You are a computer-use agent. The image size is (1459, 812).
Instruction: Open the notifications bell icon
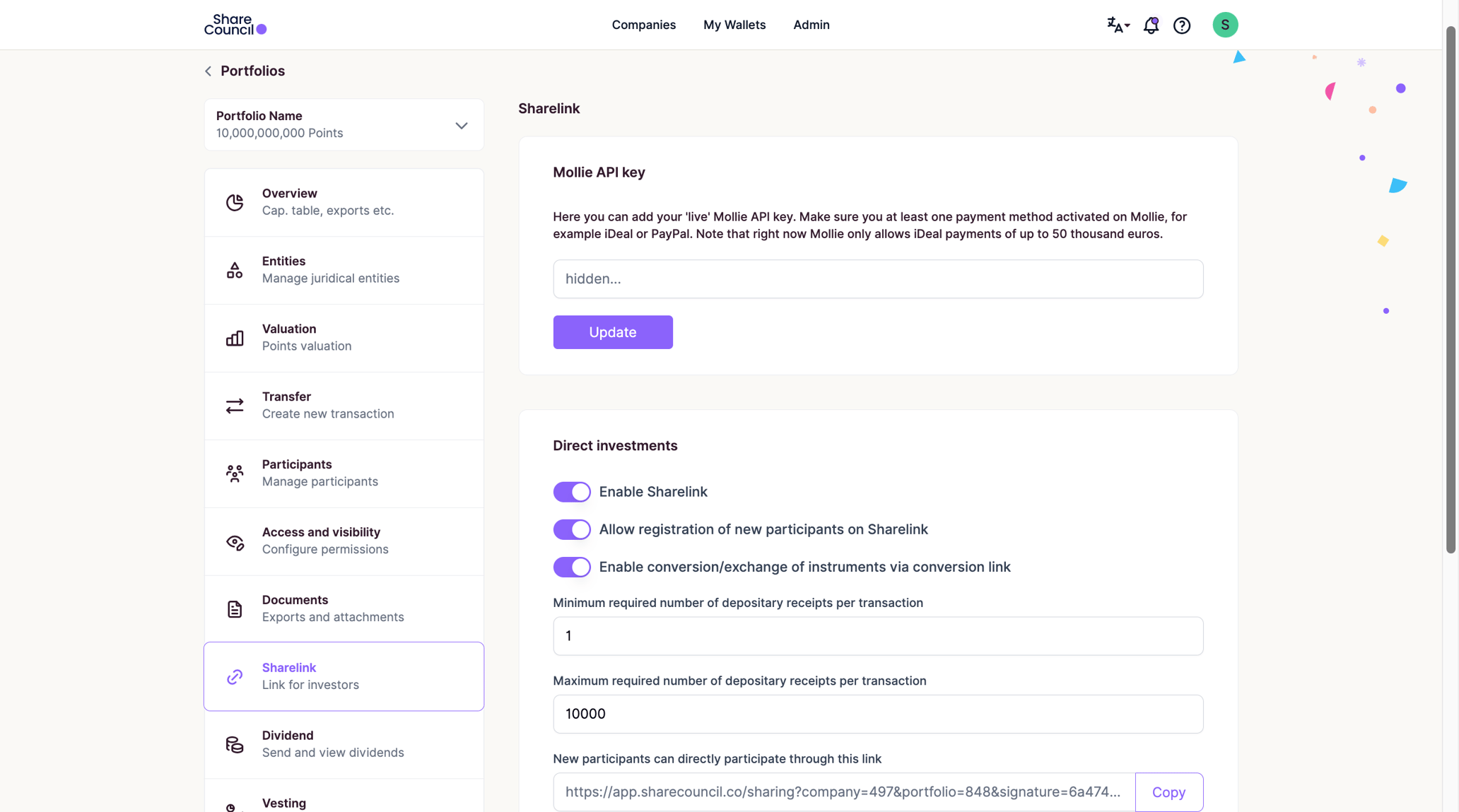tap(1151, 25)
